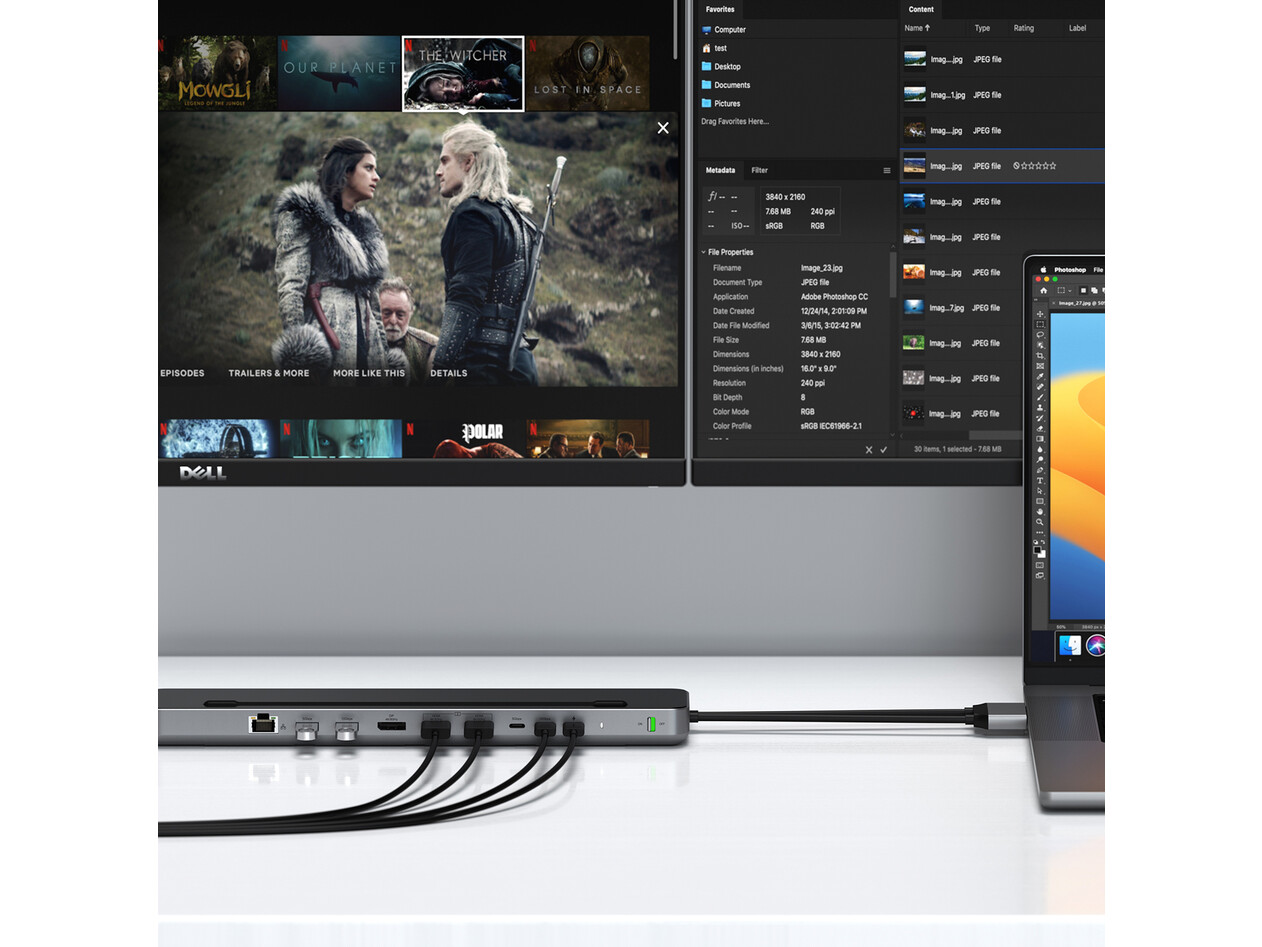This screenshot has height=947, width=1262.
Task: Open the Metadata panel hamburger menu
Action: [886, 171]
